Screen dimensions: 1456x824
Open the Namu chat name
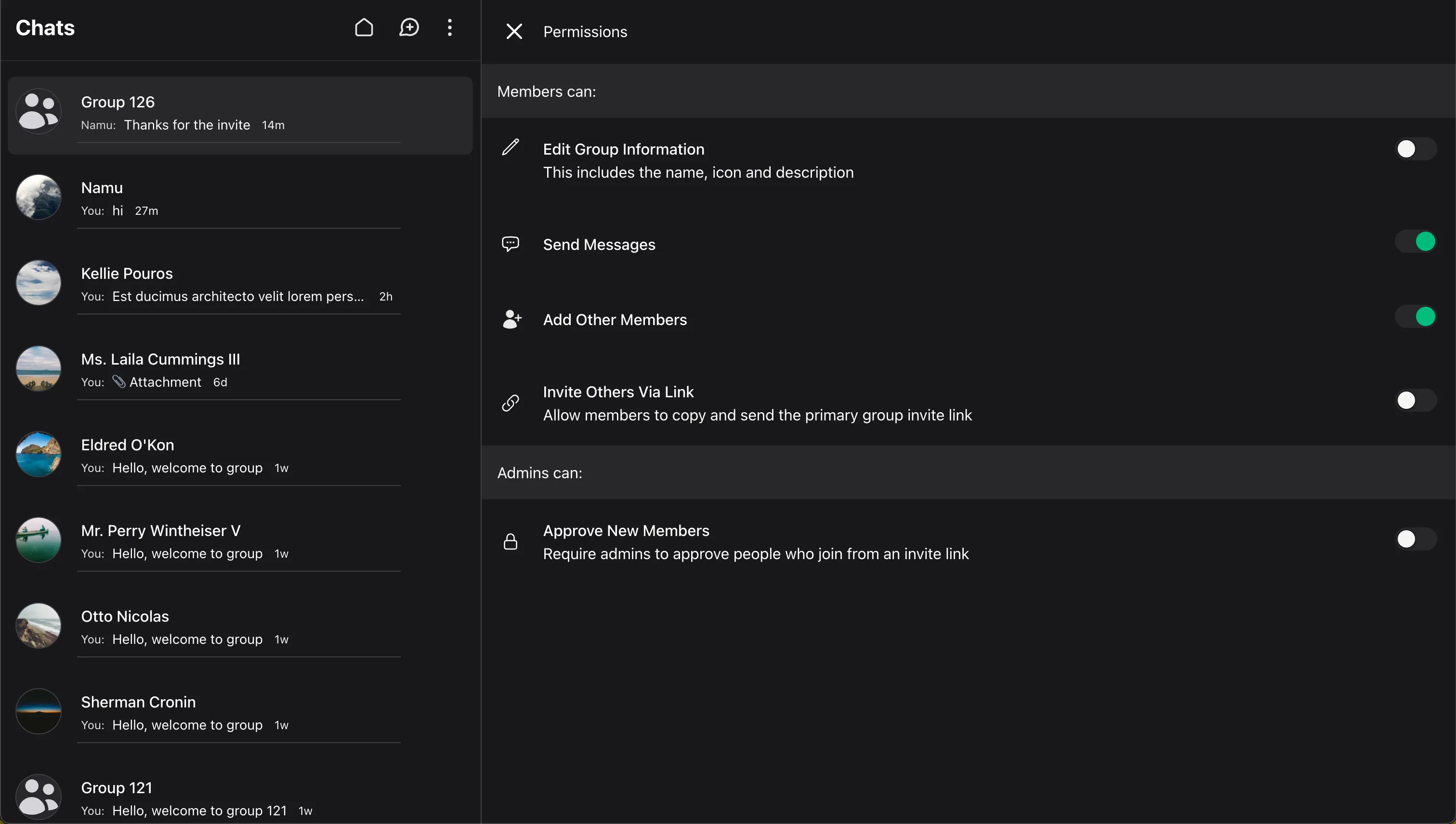102,187
